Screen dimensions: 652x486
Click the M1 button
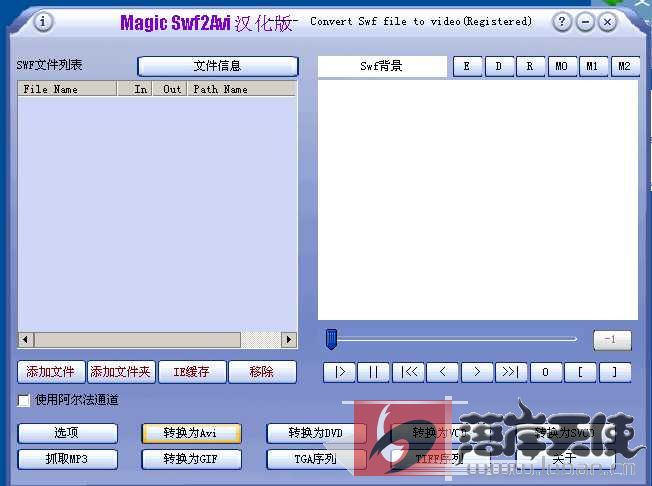coord(593,67)
